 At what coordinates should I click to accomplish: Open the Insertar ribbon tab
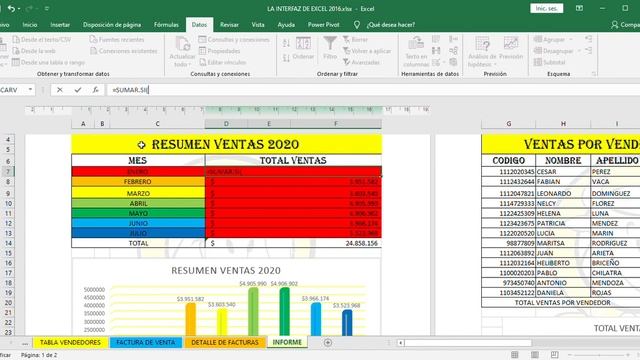(x=60, y=25)
